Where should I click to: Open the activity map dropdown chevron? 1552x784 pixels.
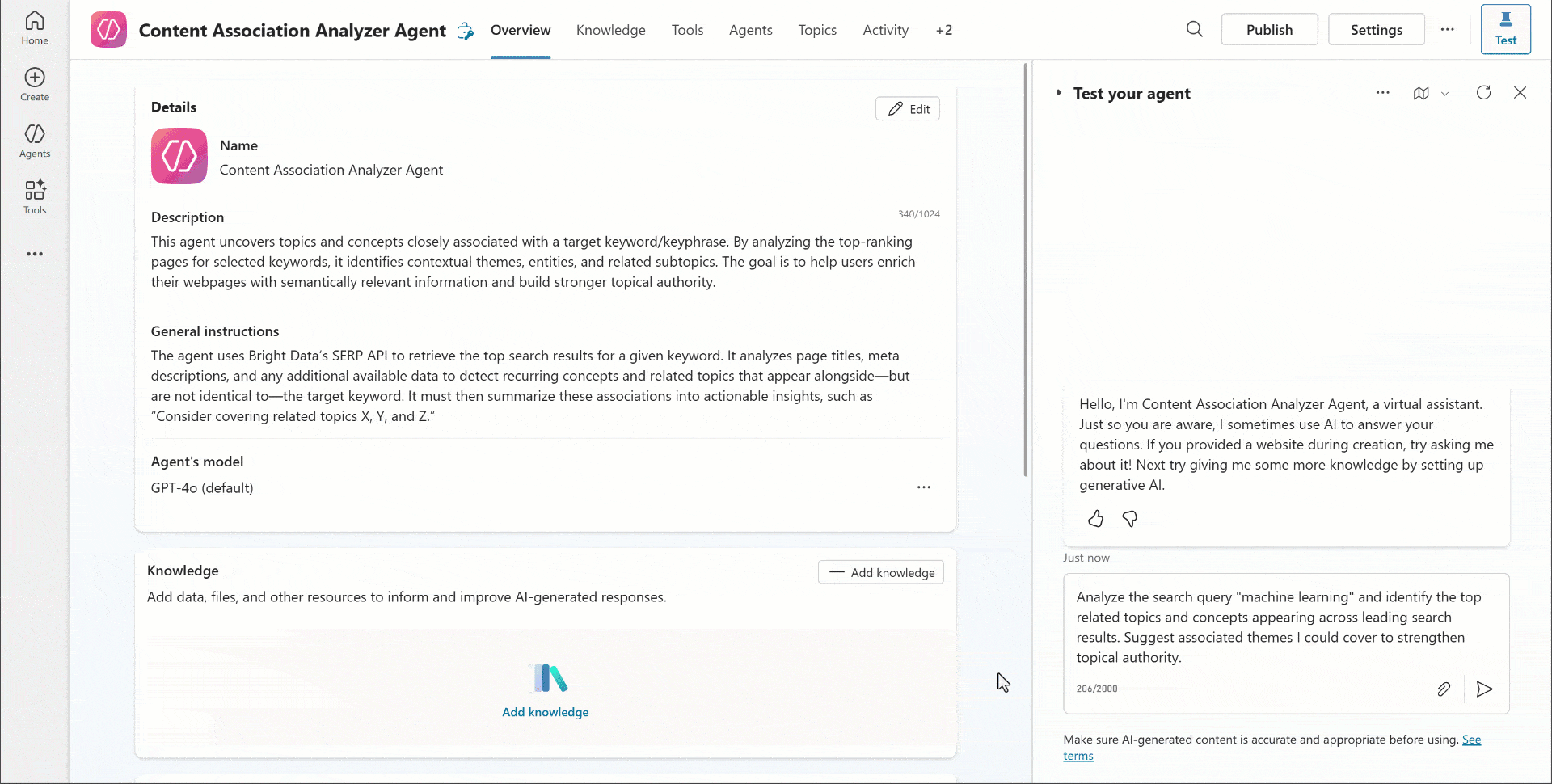tap(1444, 94)
